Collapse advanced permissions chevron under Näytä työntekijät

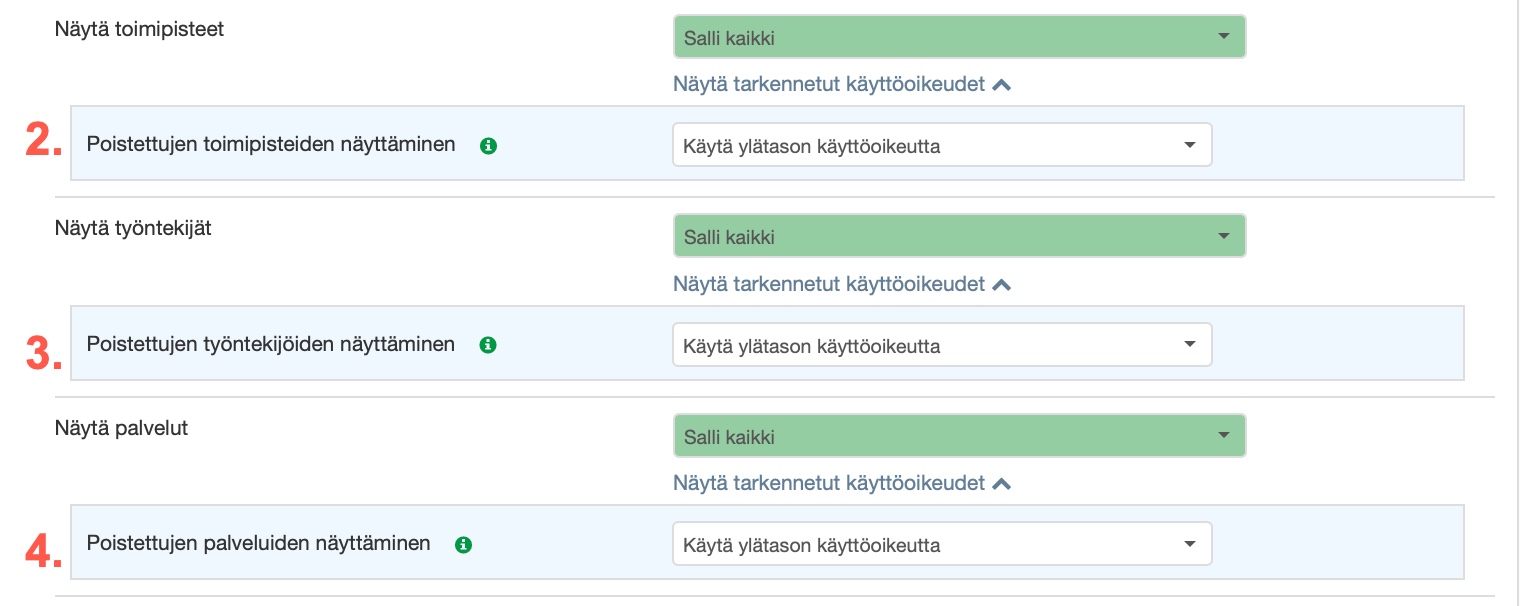click(1002, 285)
